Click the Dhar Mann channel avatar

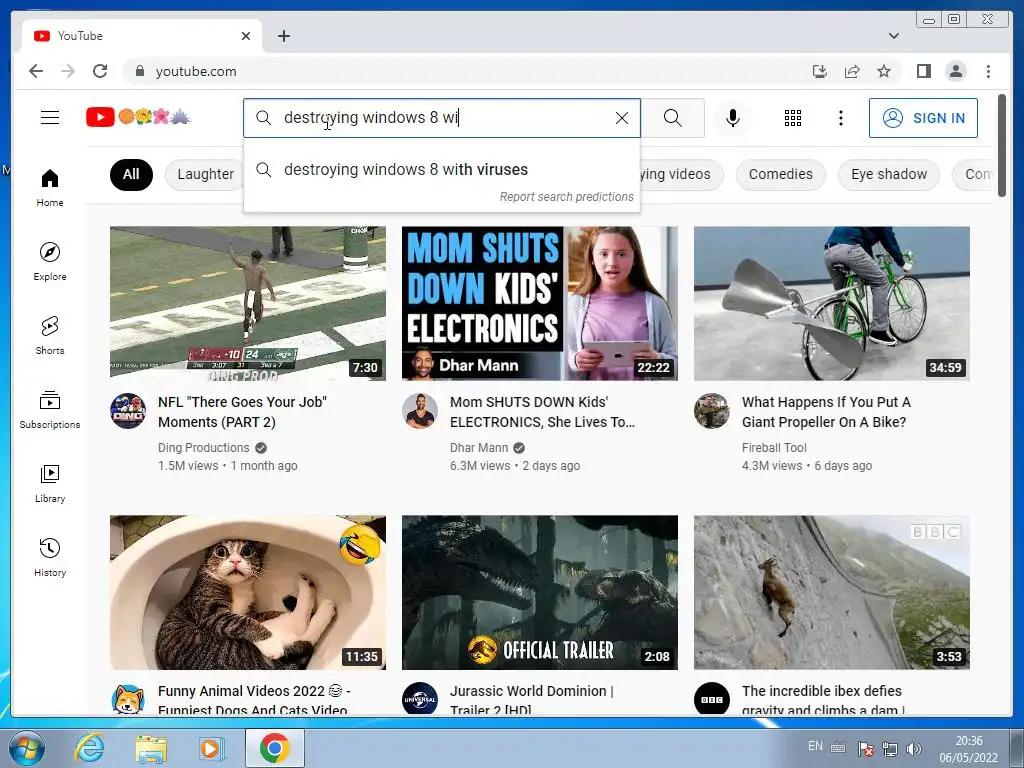(x=420, y=411)
